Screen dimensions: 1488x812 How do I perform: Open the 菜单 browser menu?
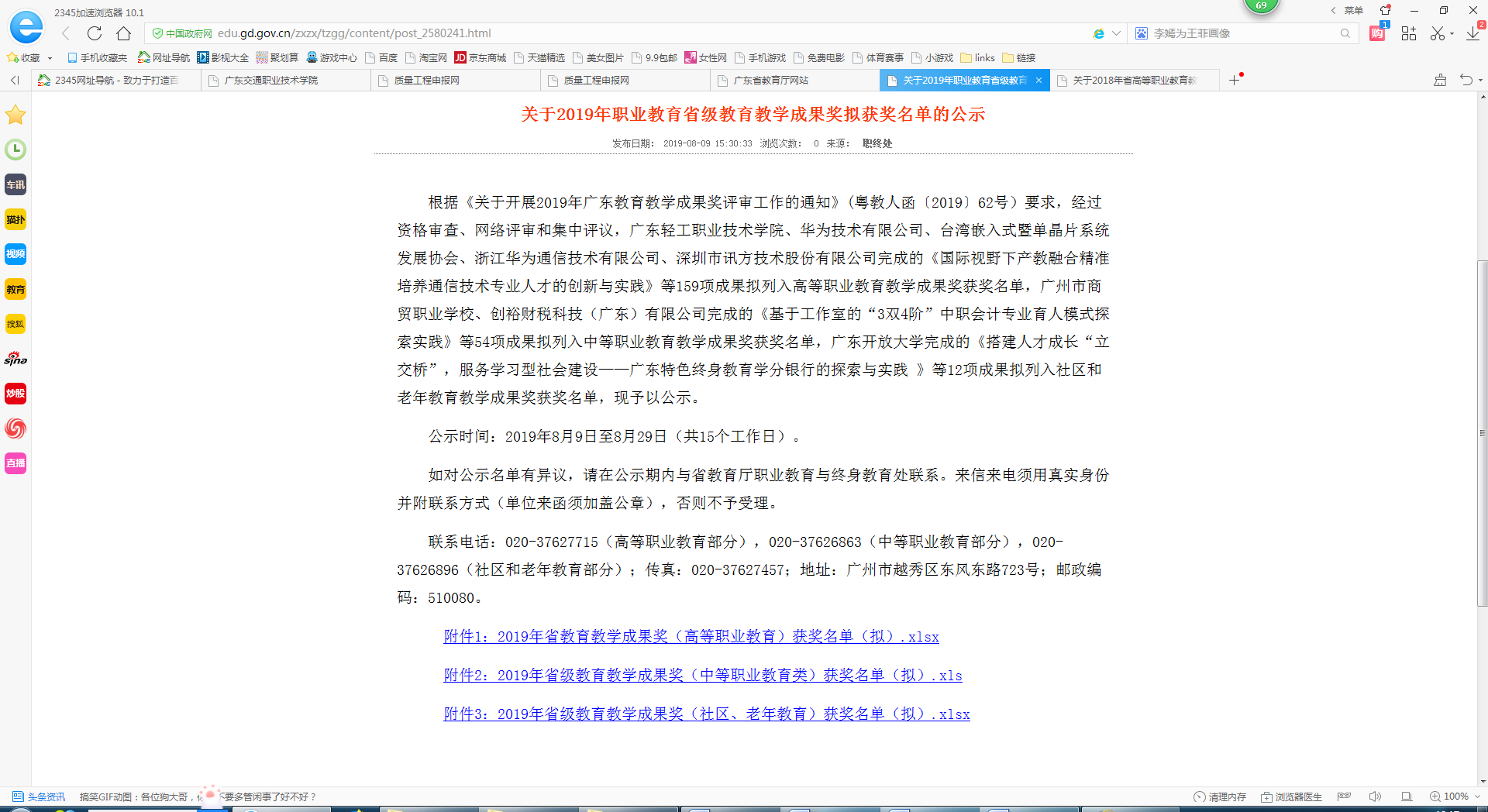pyautogui.click(x=1353, y=10)
